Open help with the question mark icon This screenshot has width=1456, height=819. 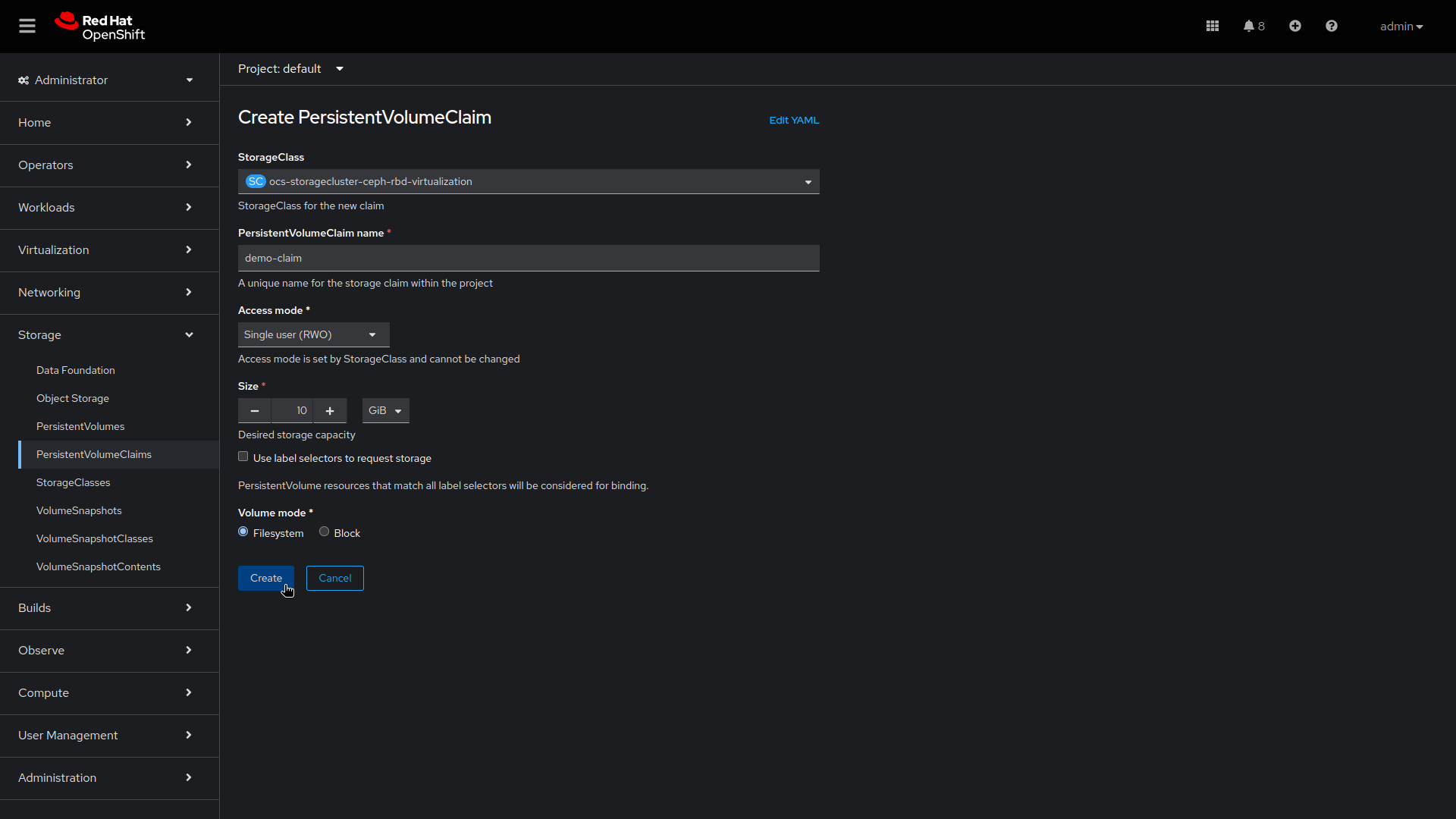(1332, 25)
